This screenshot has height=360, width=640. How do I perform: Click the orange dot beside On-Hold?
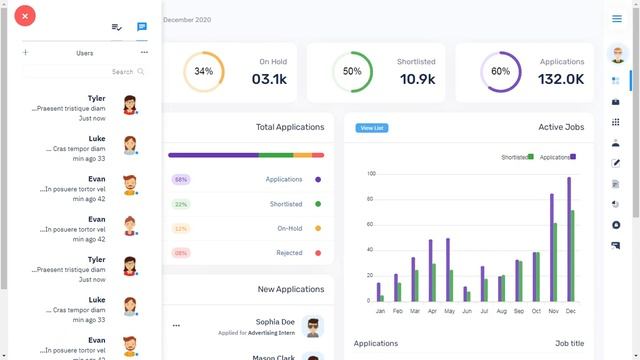[318, 229]
